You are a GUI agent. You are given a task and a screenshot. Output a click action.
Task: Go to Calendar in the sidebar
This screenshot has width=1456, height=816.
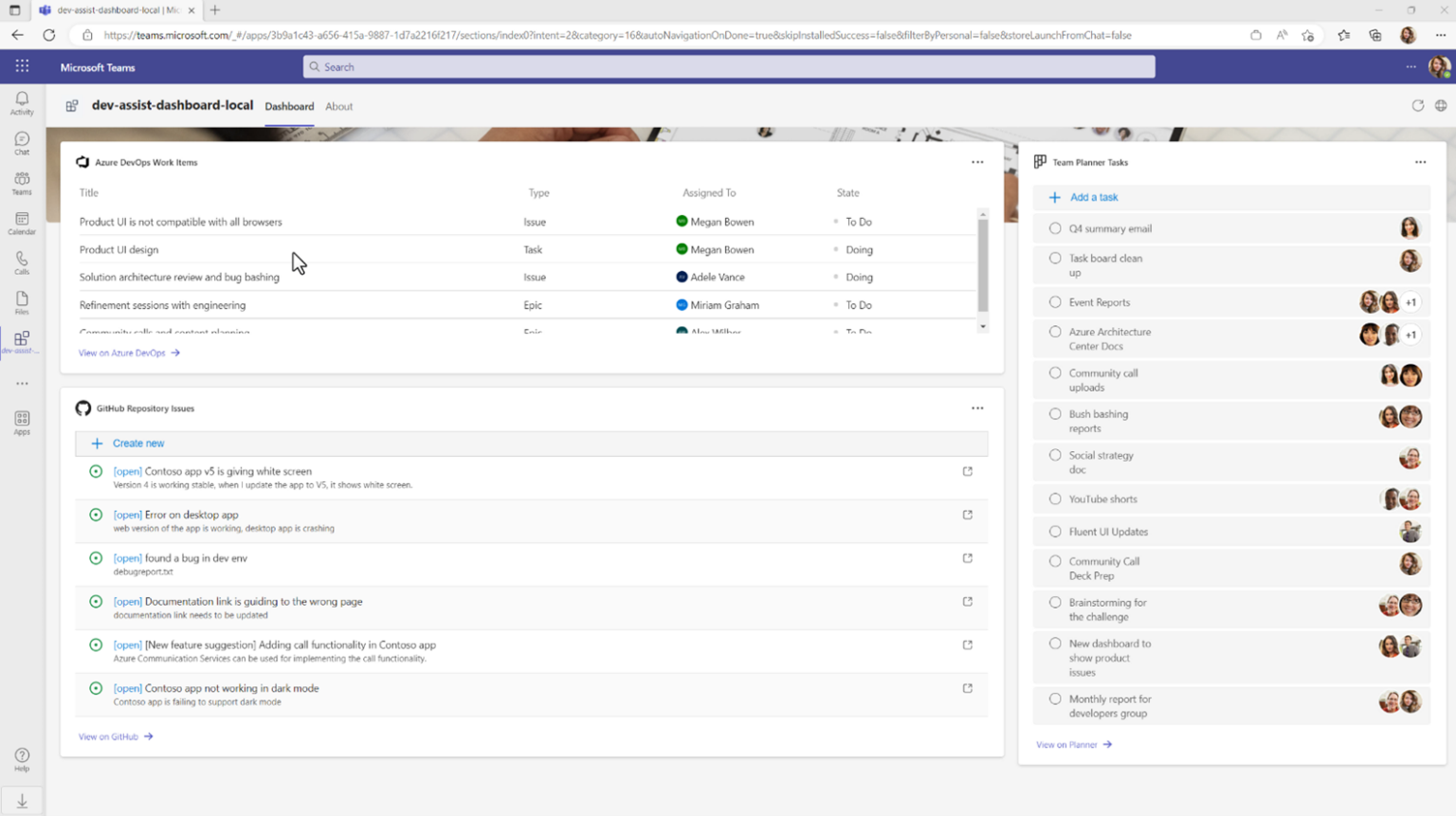[22, 223]
